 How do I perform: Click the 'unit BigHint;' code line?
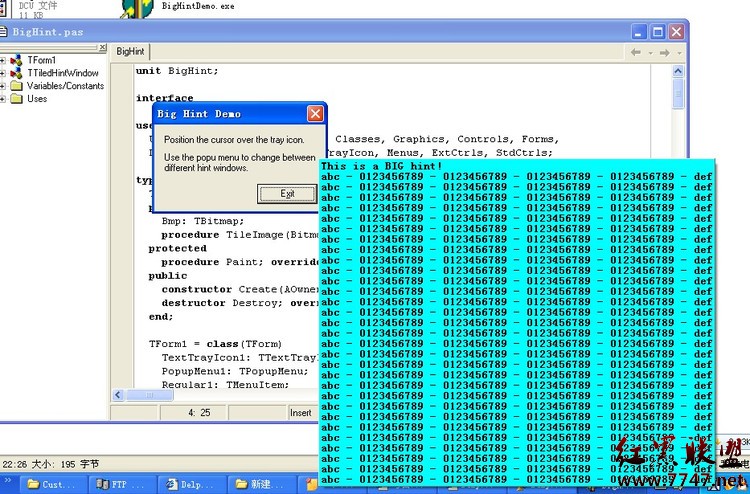(177, 71)
